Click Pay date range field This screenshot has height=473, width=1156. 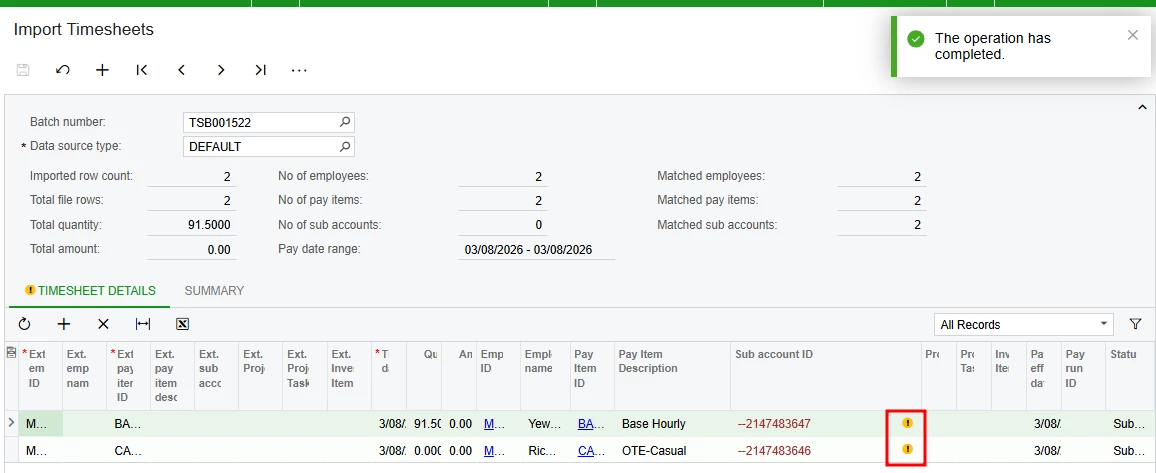[536, 250]
